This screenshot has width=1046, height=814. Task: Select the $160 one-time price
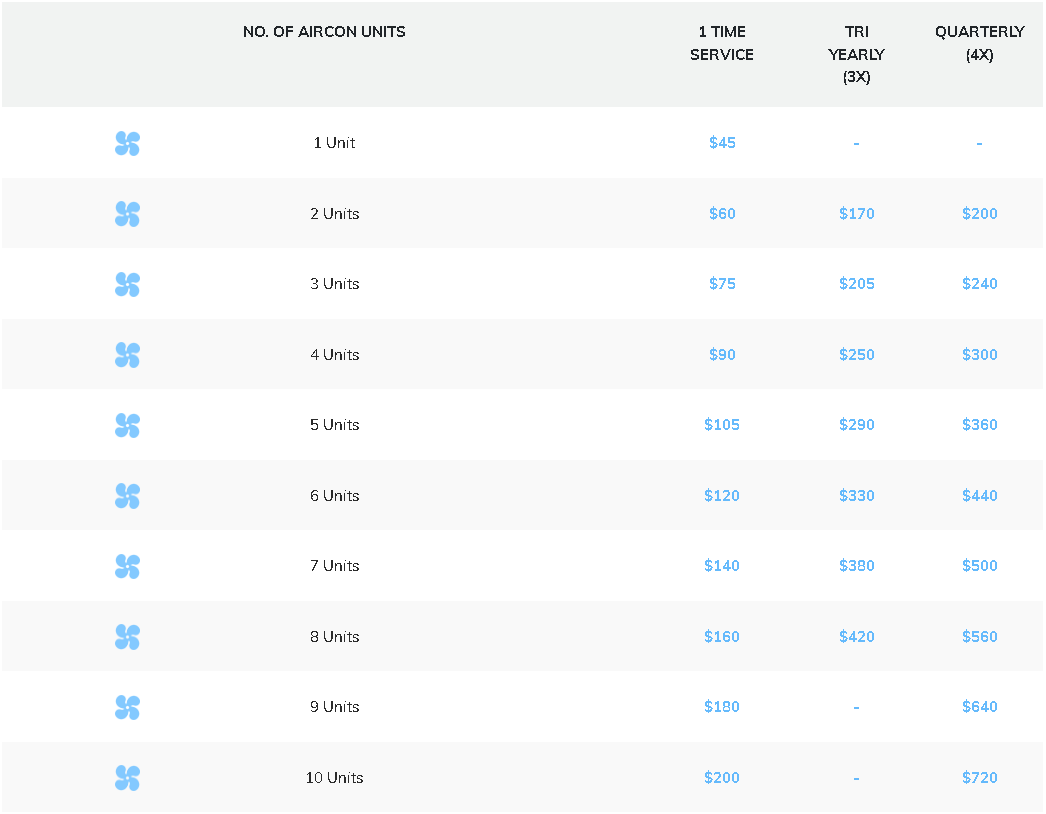[722, 637]
